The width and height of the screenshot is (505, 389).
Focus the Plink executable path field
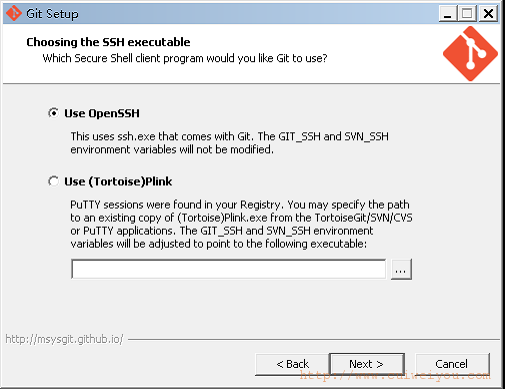click(x=229, y=269)
